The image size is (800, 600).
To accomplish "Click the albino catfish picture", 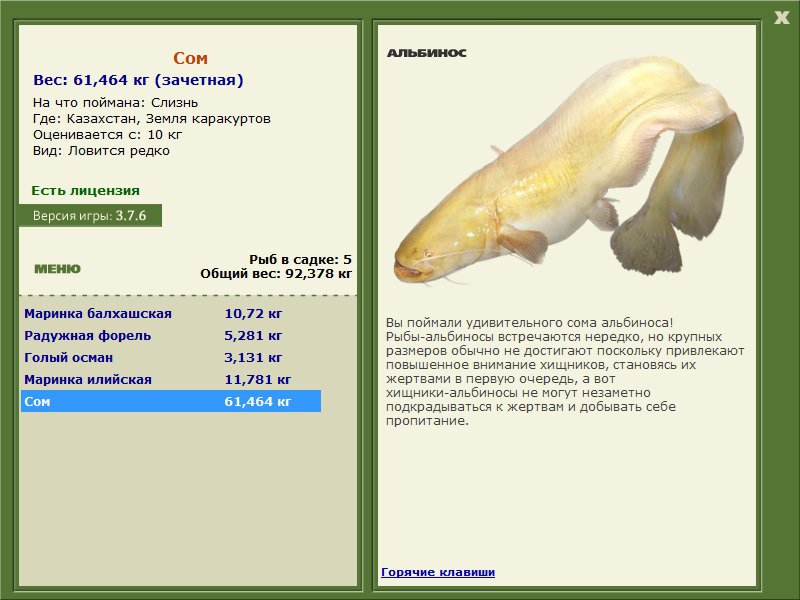I will pos(568,171).
